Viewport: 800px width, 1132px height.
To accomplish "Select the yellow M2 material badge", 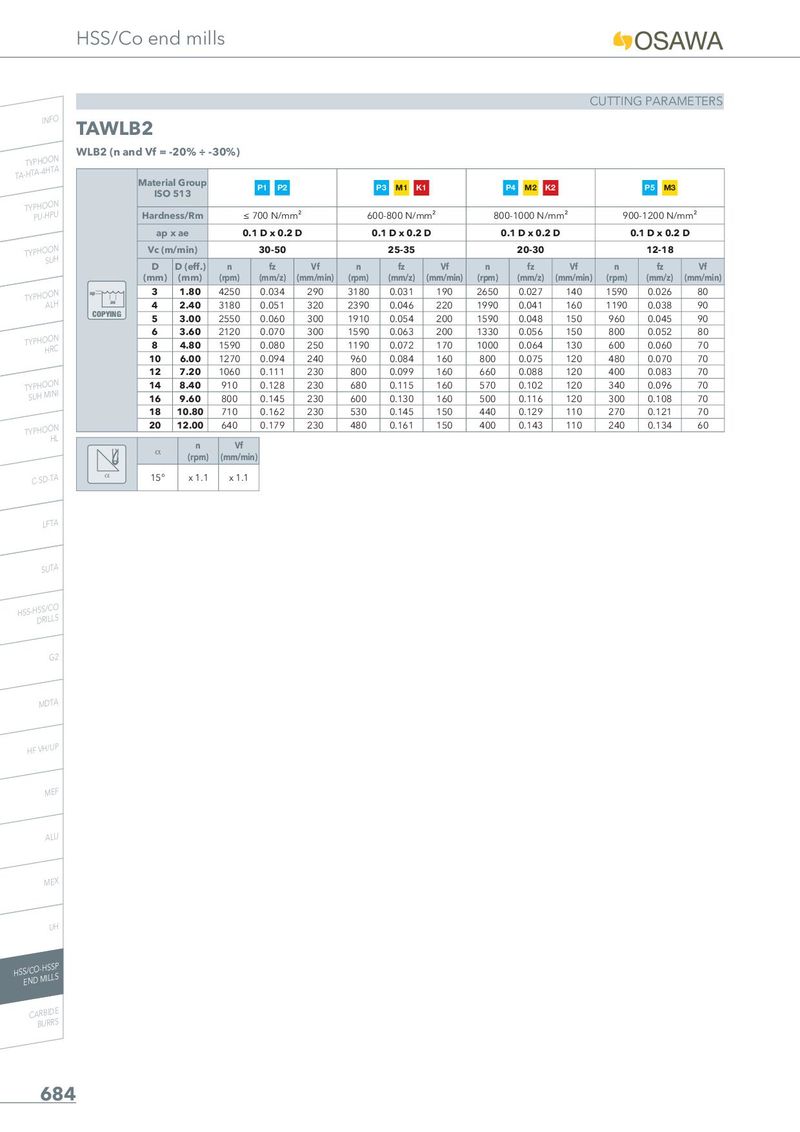I will 531,188.
